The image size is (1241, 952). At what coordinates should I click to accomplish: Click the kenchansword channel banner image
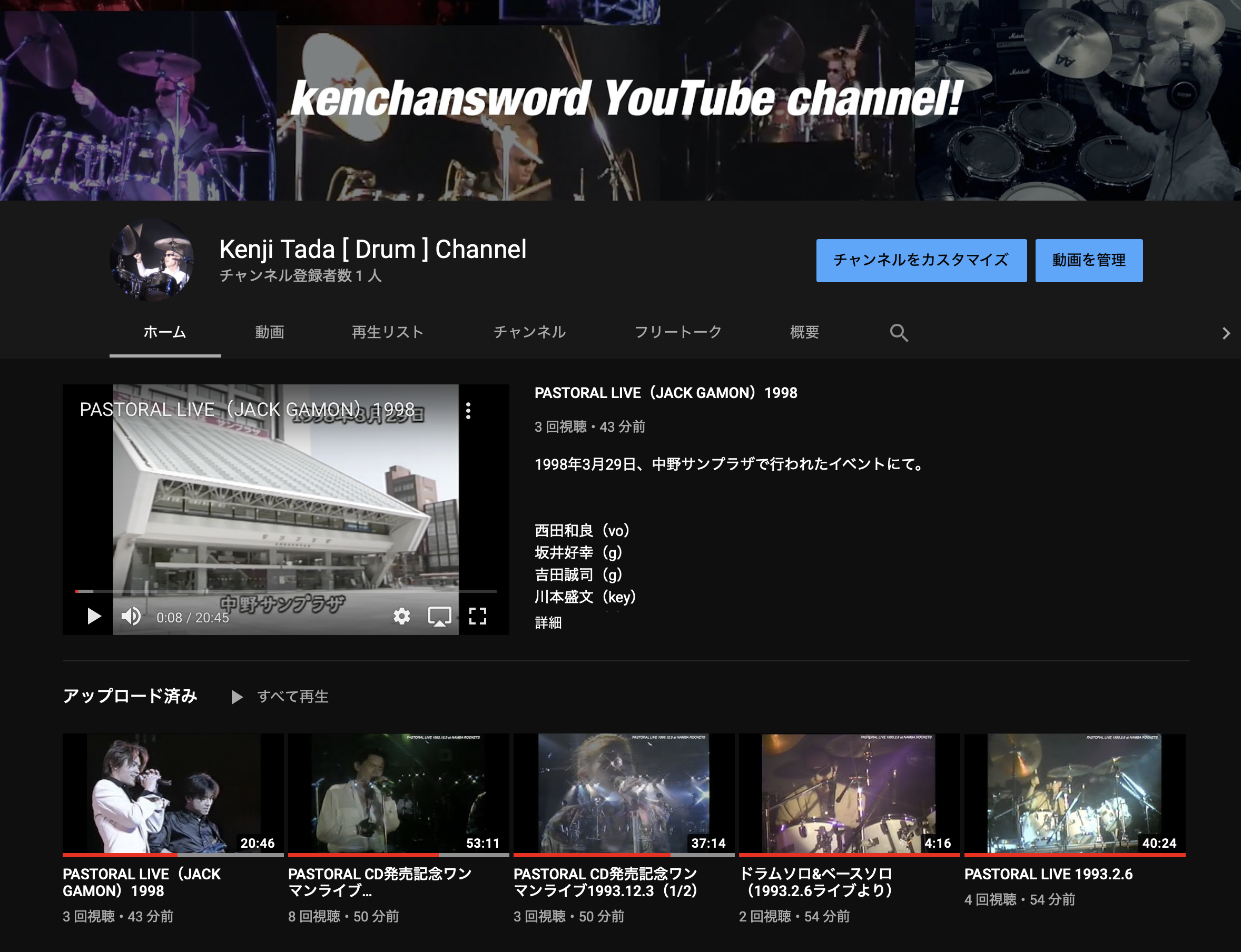[620, 100]
